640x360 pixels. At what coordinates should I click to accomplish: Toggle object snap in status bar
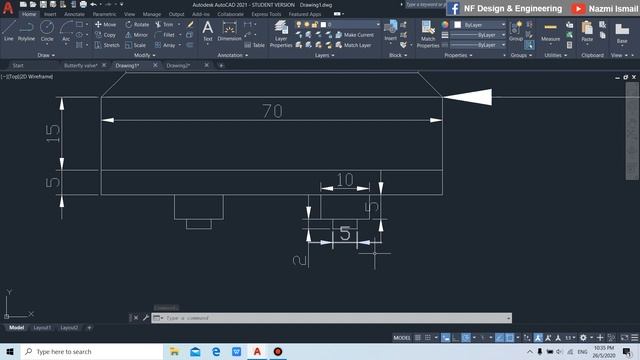pos(510,338)
